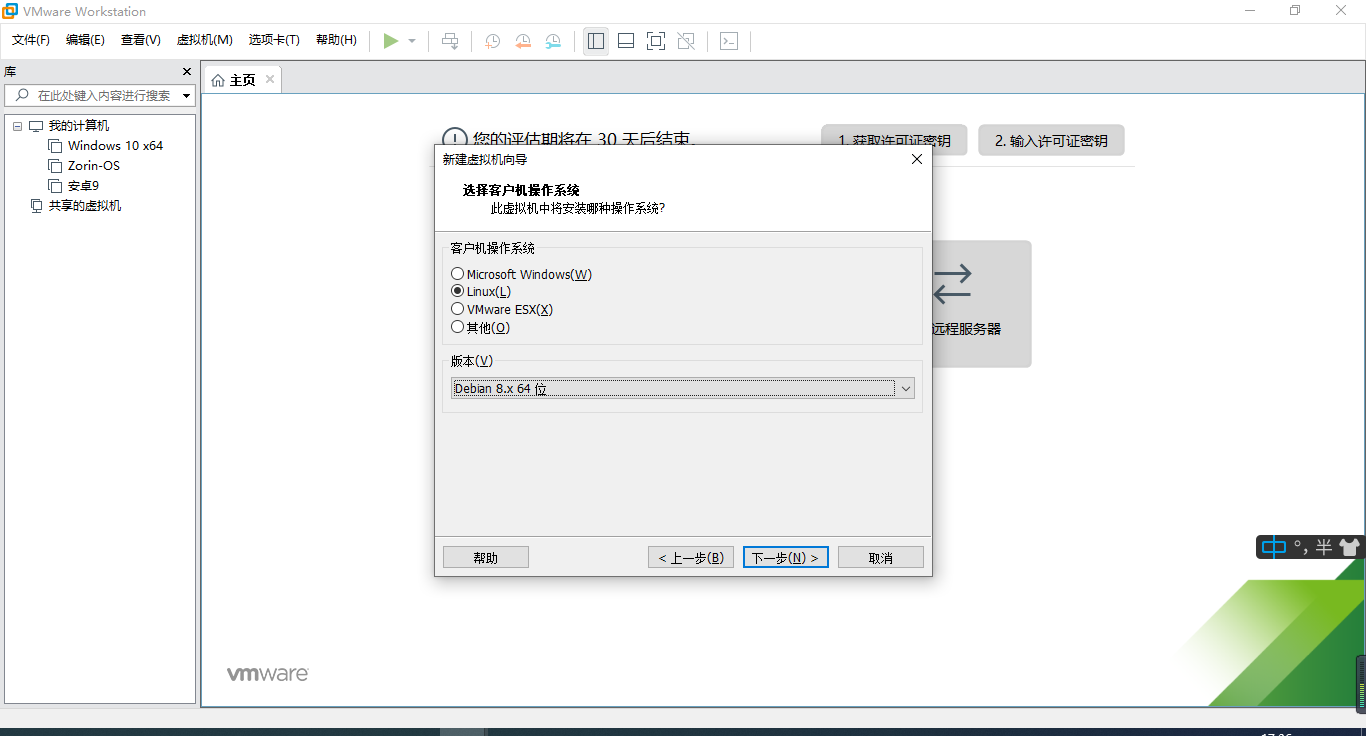Close the 新建虚拟机向导 dialog
The height and width of the screenshot is (736, 1366).
click(x=917, y=159)
